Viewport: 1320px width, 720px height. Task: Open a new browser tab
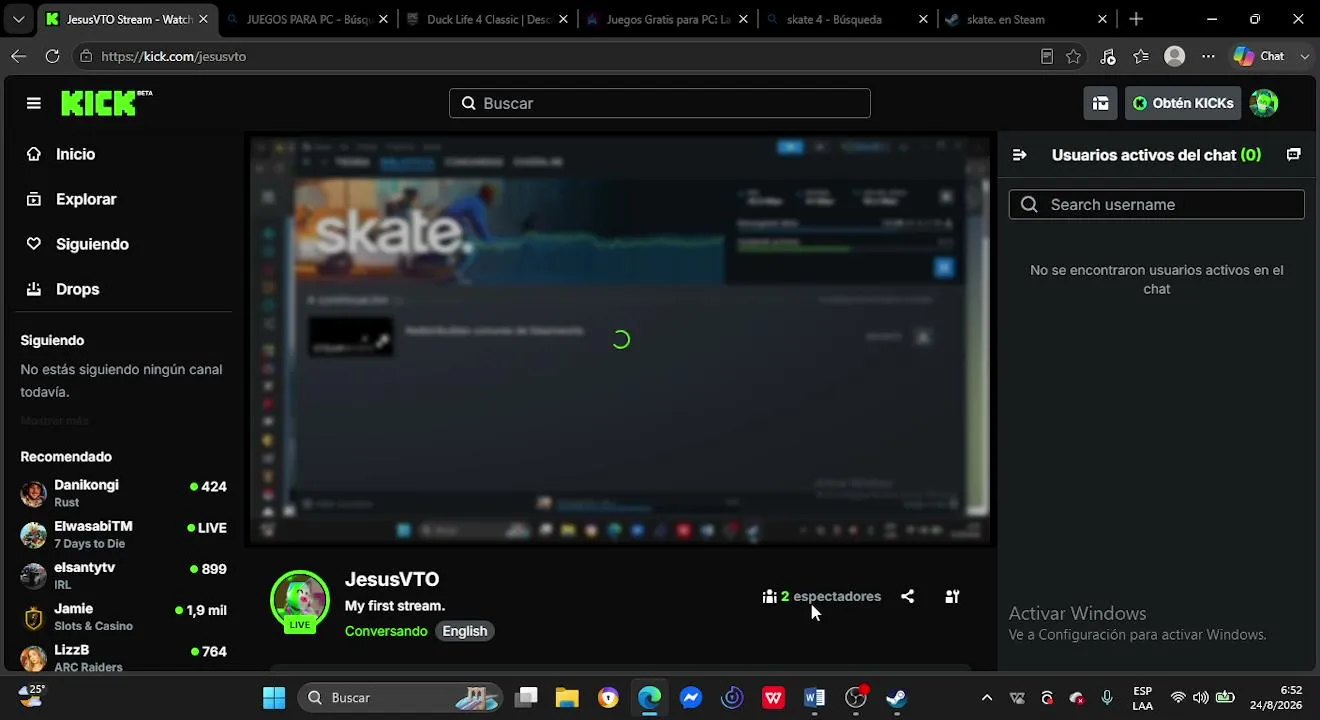point(1136,19)
